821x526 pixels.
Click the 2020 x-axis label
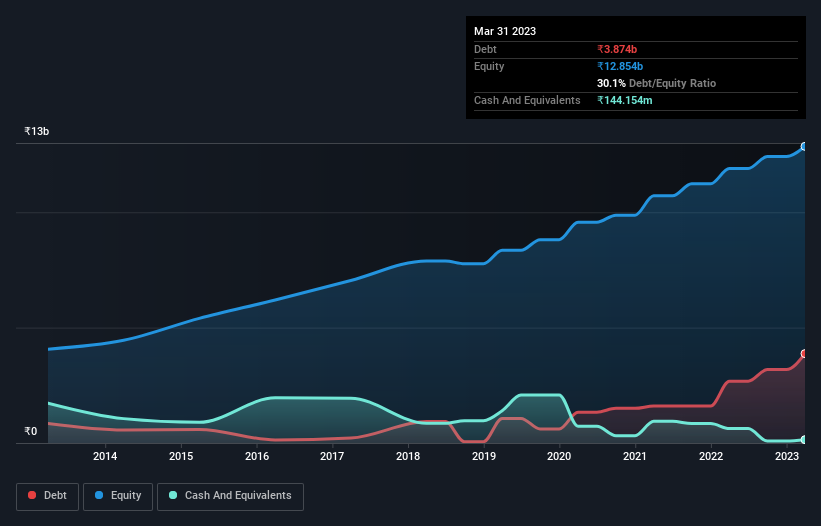(x=559, y=456)
